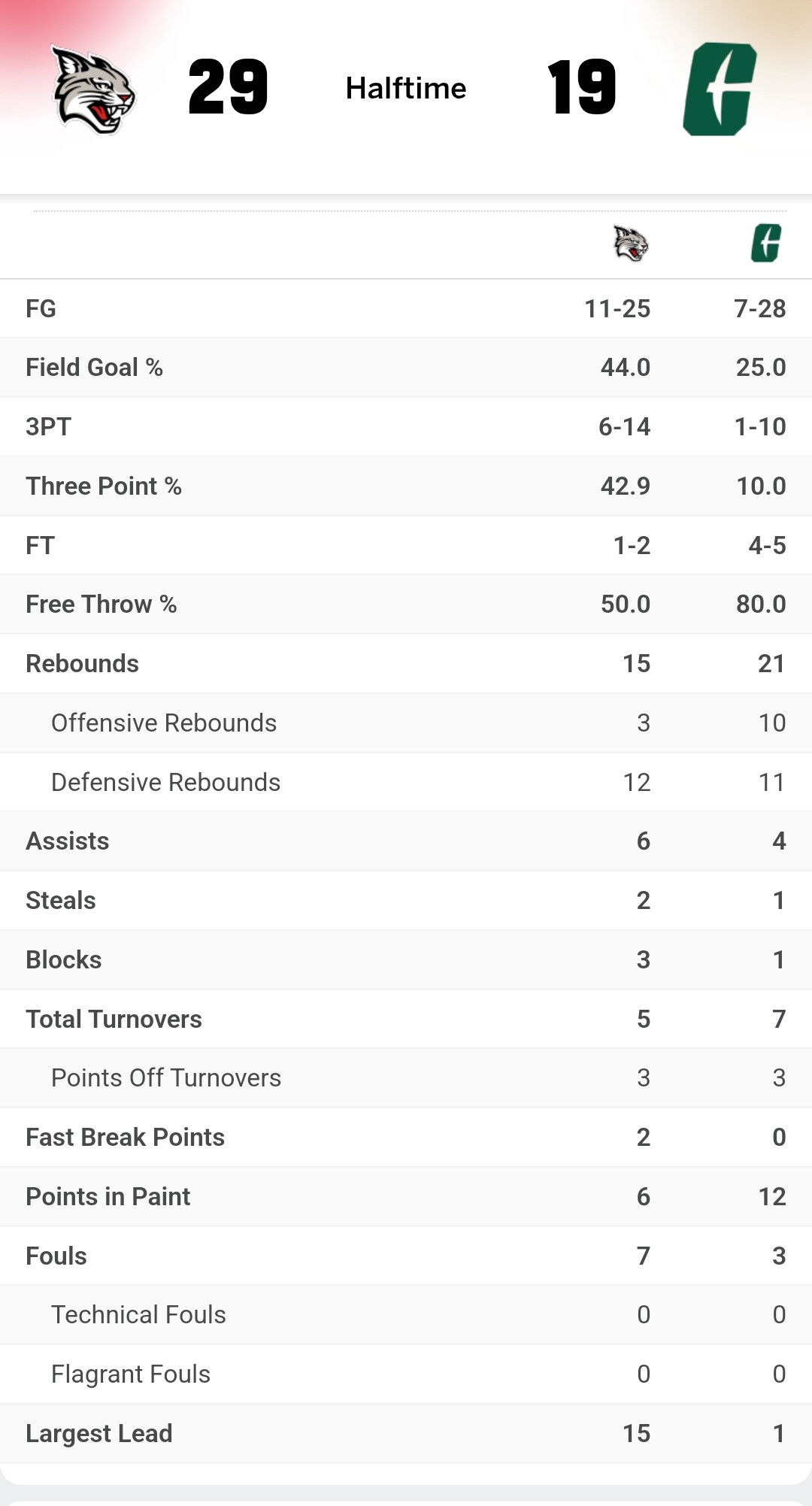Click the Points Off Turnovers sub-row

pos(166,1078)
